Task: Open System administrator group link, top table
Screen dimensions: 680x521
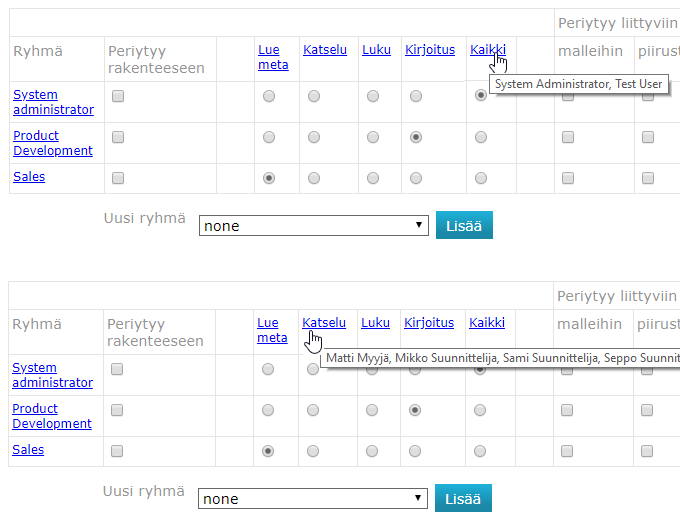Action: pyautogui.click(x=53, y=102)
